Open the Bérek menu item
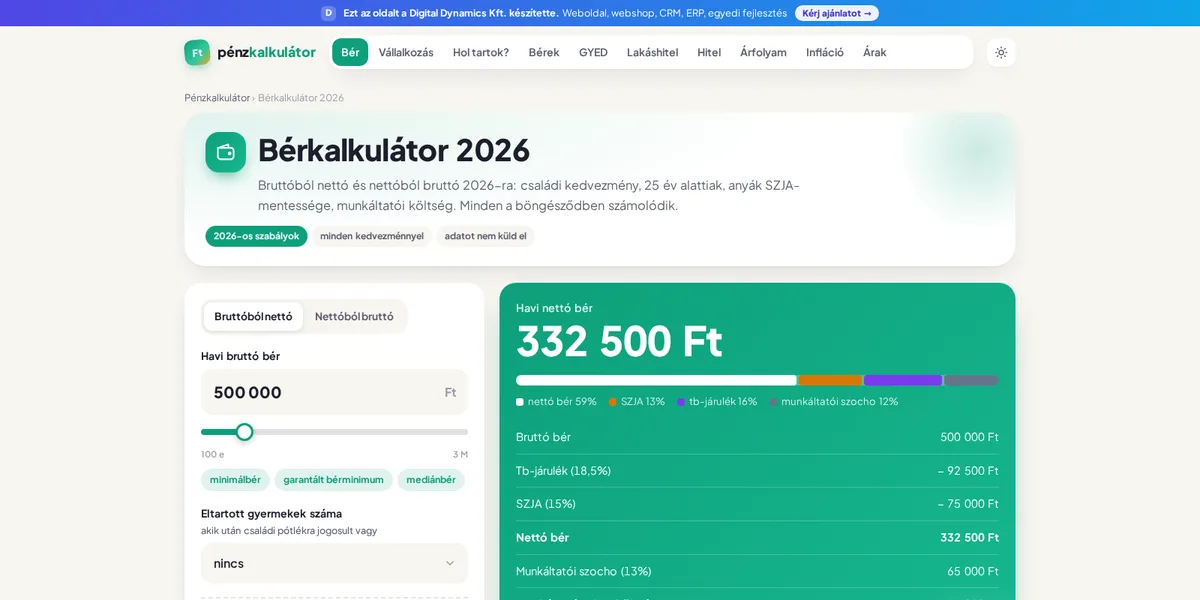The image size is (1200, 600). tap(544, 53)
